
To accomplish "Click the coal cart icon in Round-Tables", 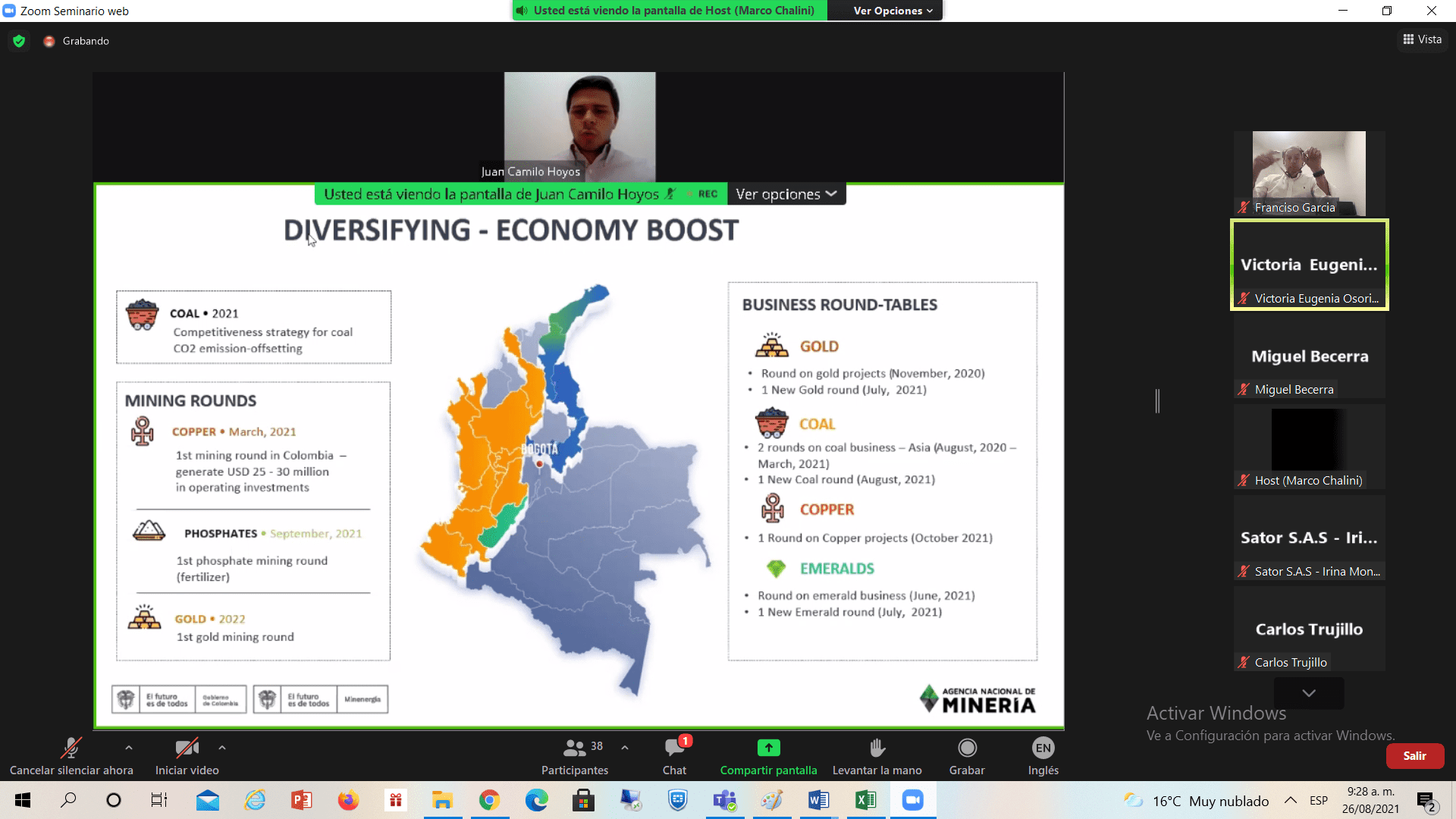I will (x=772, y=423).
